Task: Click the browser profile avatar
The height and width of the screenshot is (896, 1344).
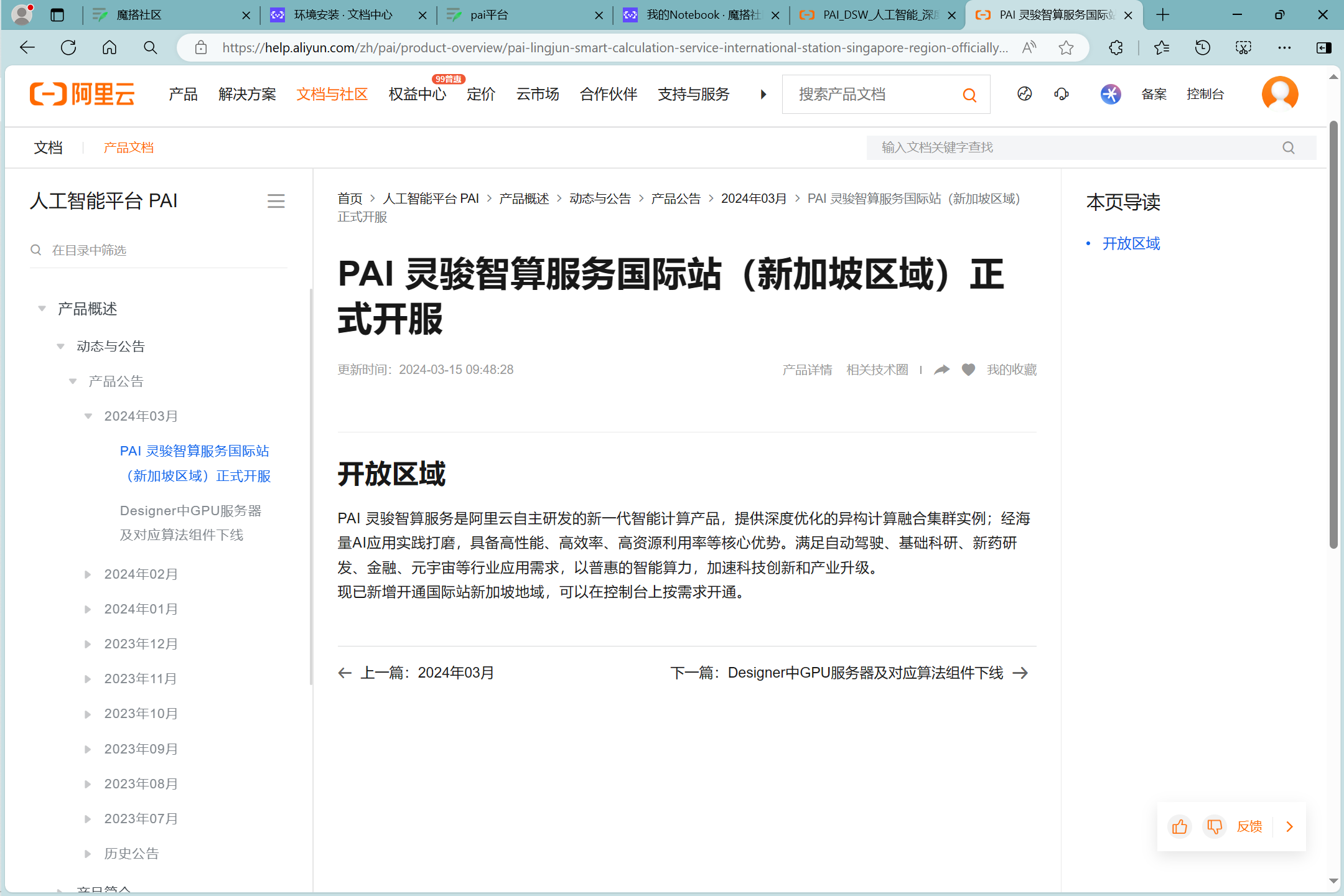Action: [x=22, y=15]
